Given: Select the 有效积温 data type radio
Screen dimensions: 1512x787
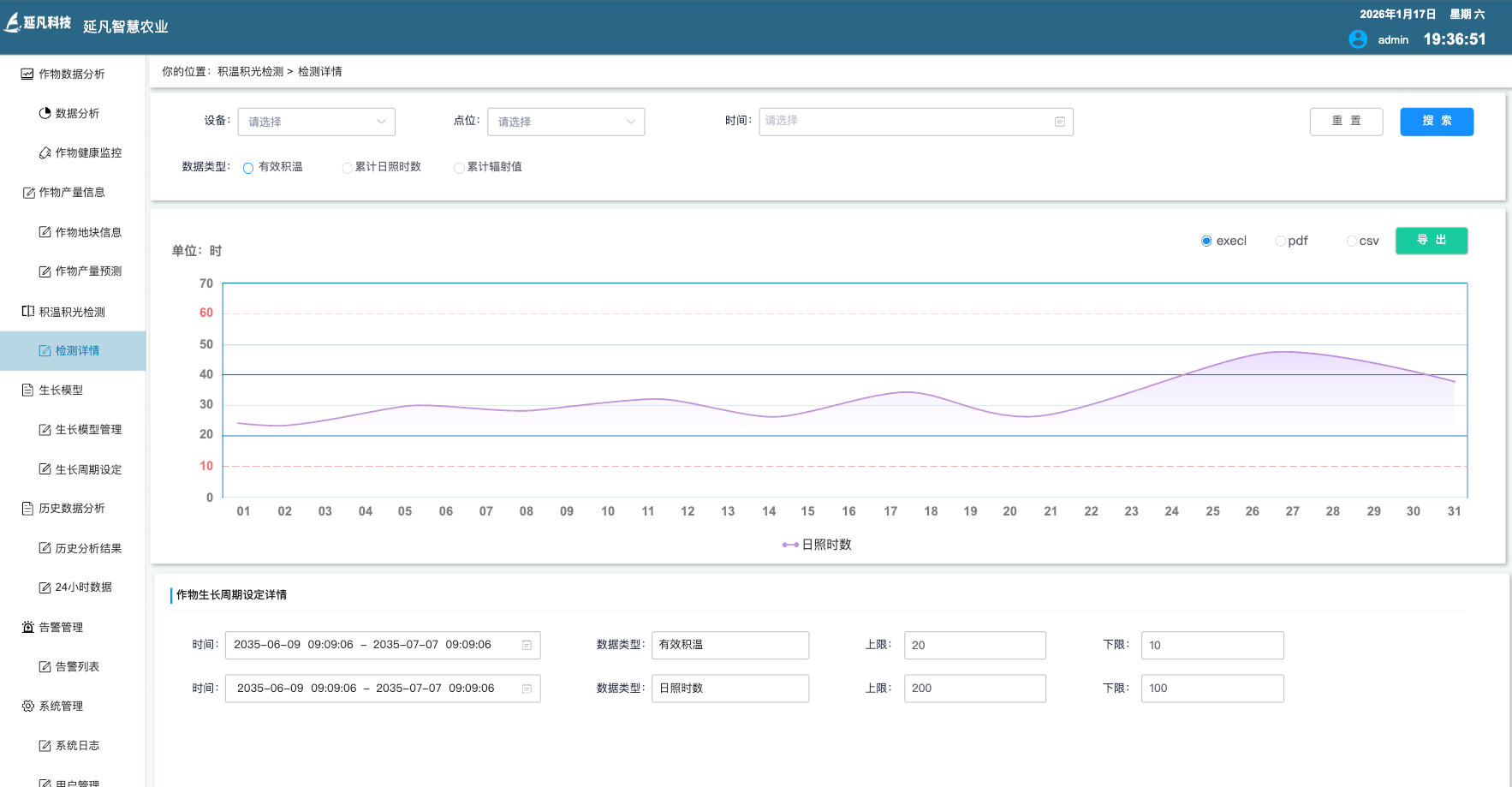Looking at the screenshot, I should click(x=248, y=168).
